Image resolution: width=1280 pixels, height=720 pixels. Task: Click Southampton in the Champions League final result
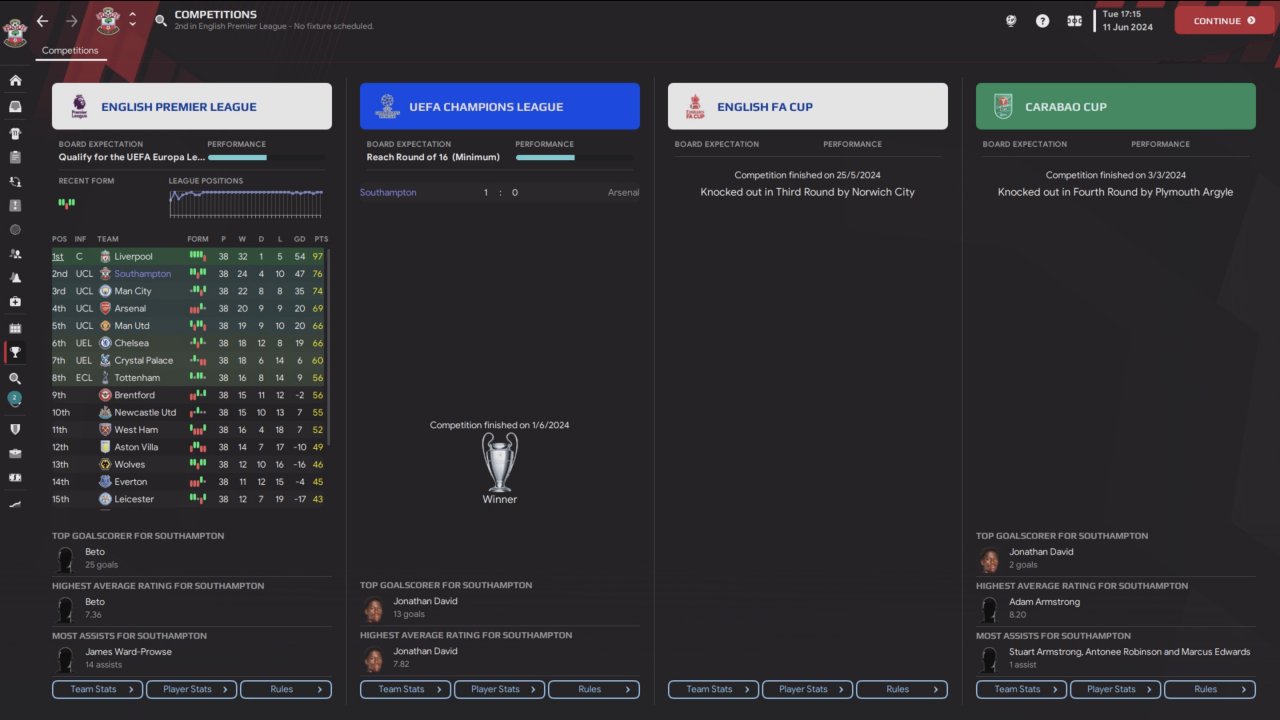click(388, 192)
